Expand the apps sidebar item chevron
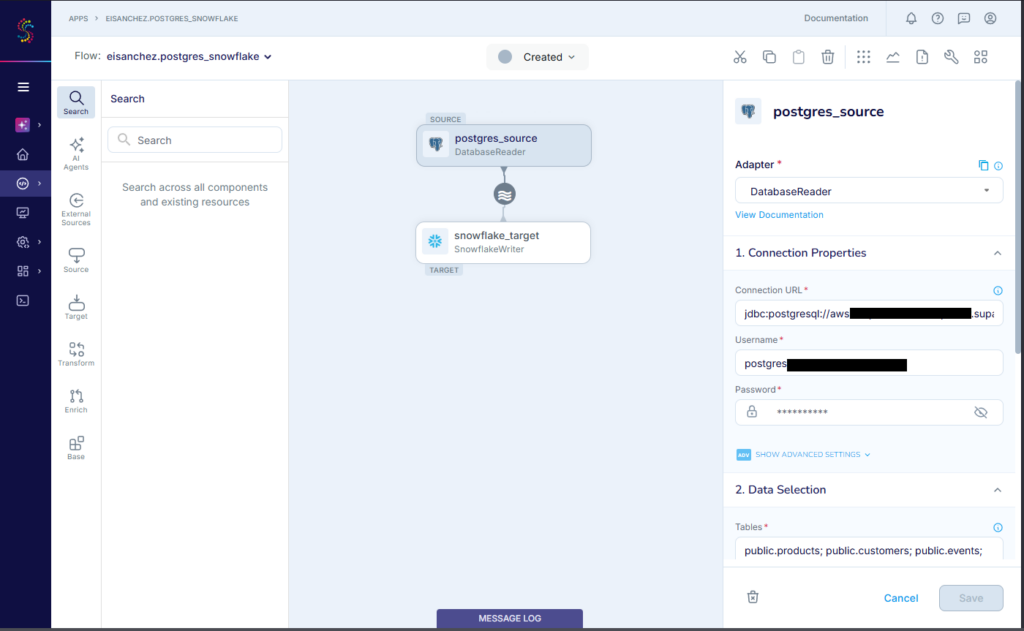This screenshot has height=631, width=1024. pos(39,184)
